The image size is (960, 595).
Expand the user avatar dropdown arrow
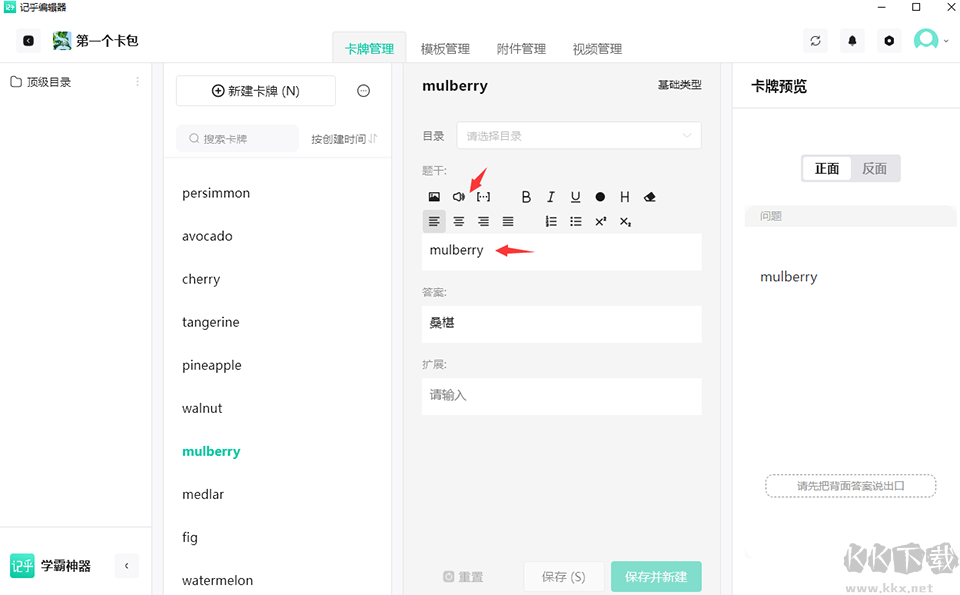[946, 41]
